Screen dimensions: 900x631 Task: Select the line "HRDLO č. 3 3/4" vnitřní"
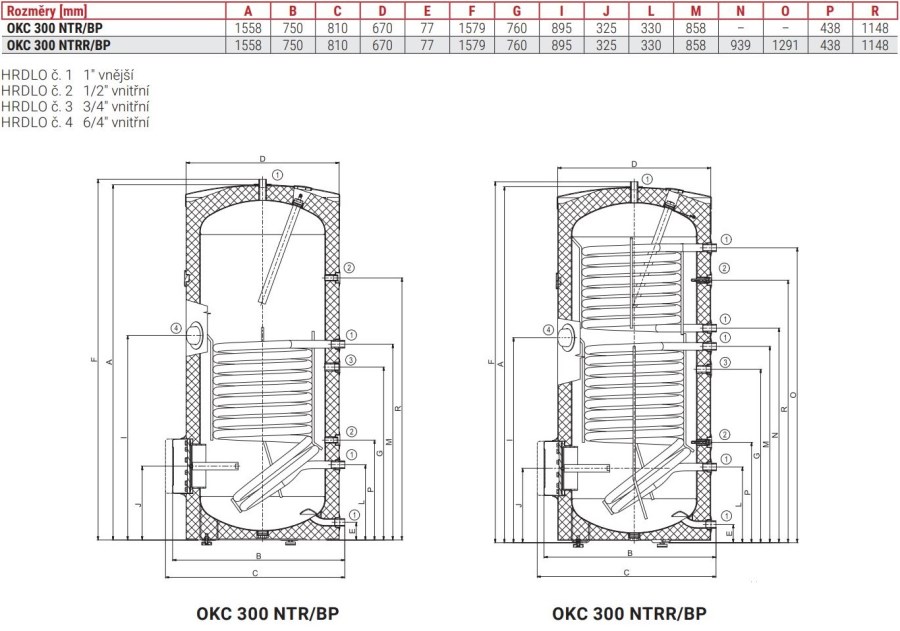click(x=75, y=106)
